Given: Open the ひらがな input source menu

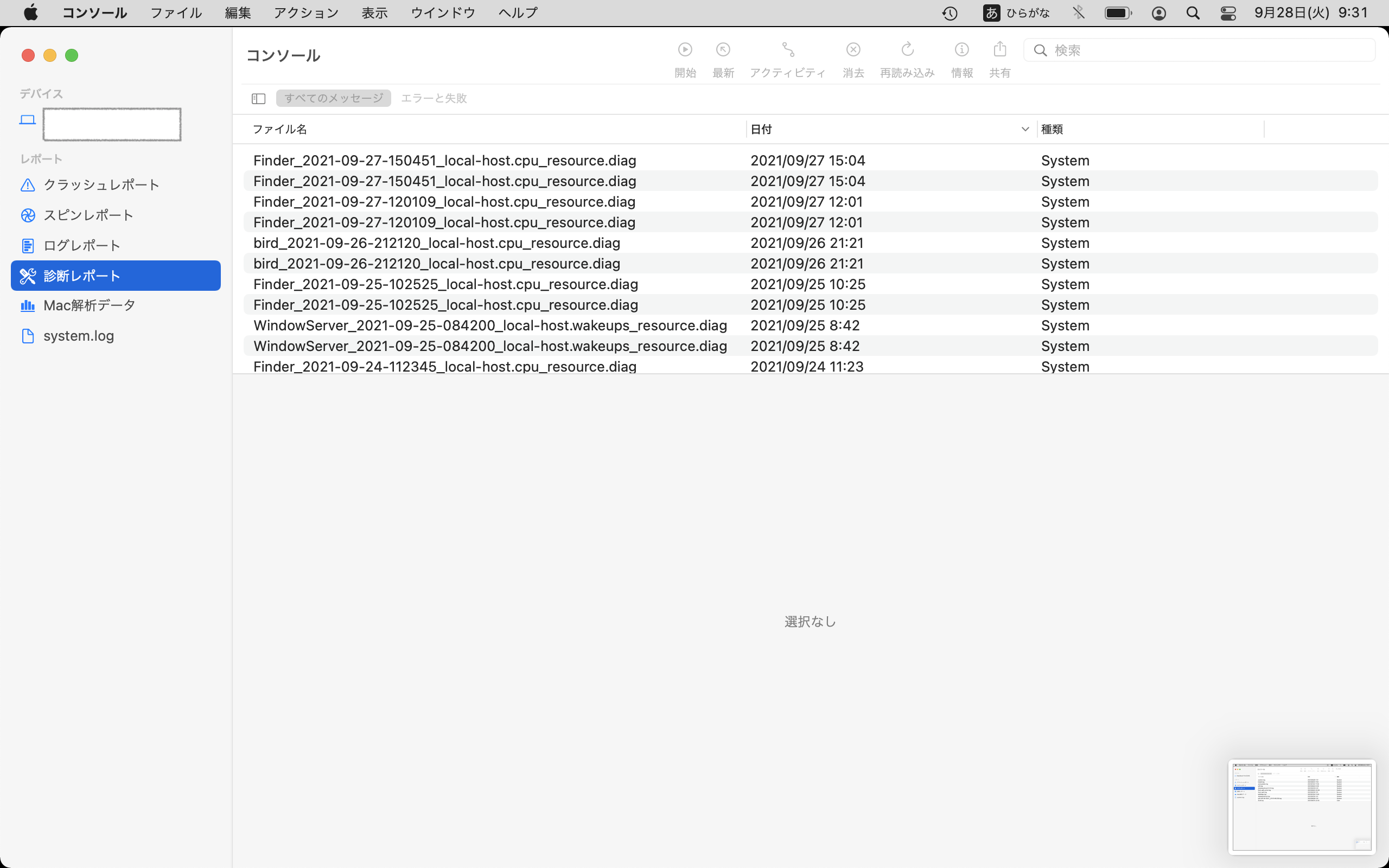Looking at the screenshot, I should [1016, 12].
